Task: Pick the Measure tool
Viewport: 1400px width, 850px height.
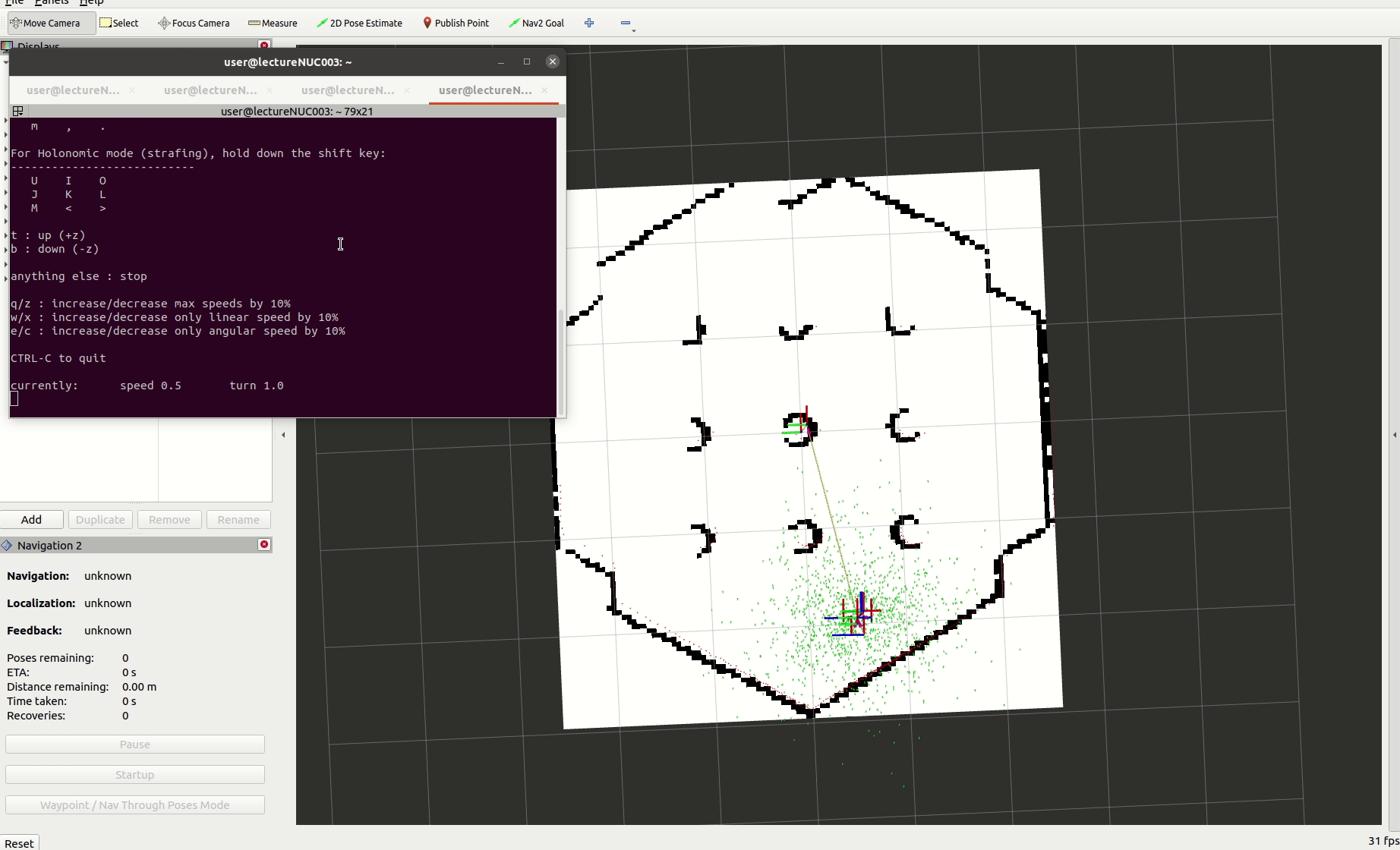Action: click(273, 23)
